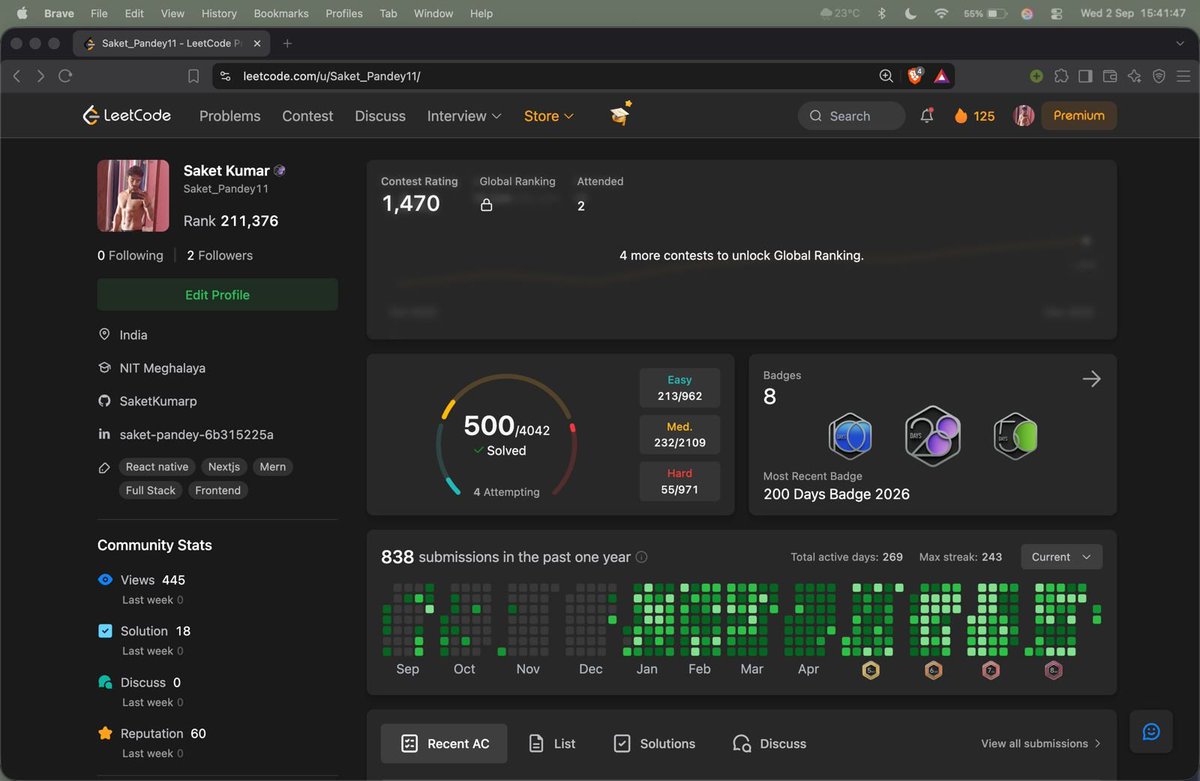The height and width of the screenshot is (781, 1200).
Task: Click the GitHub icon next to SaketKumarp
Action: [104, 401]
